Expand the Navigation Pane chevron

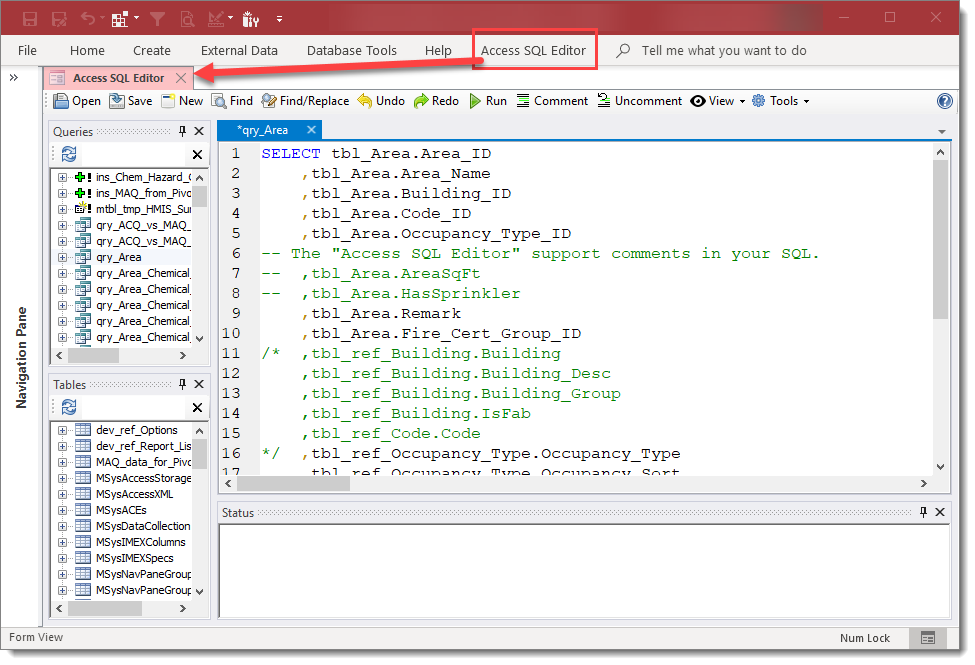point(14,78)
